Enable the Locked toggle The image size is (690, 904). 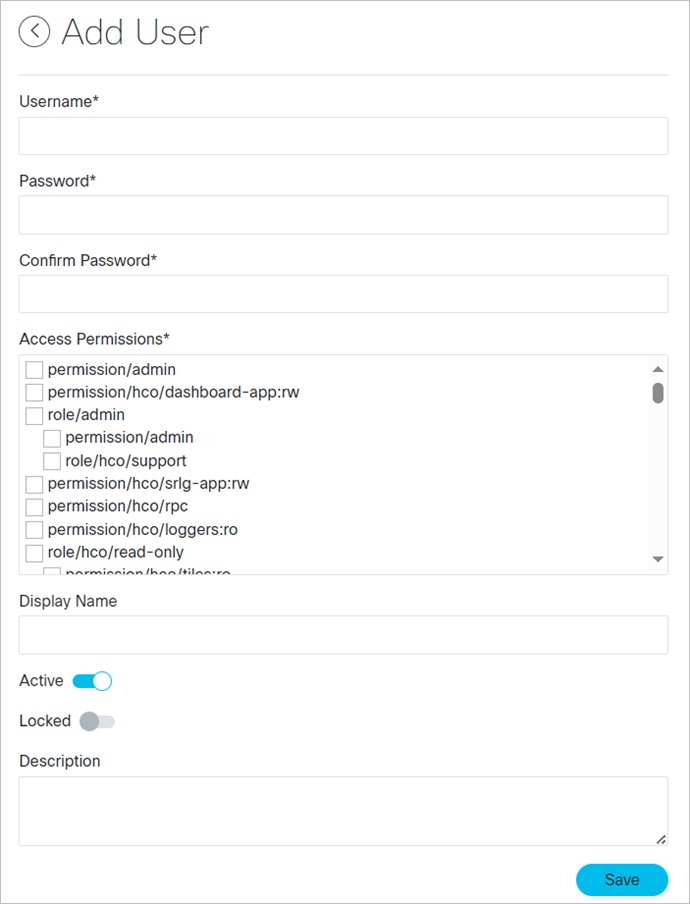96,720
